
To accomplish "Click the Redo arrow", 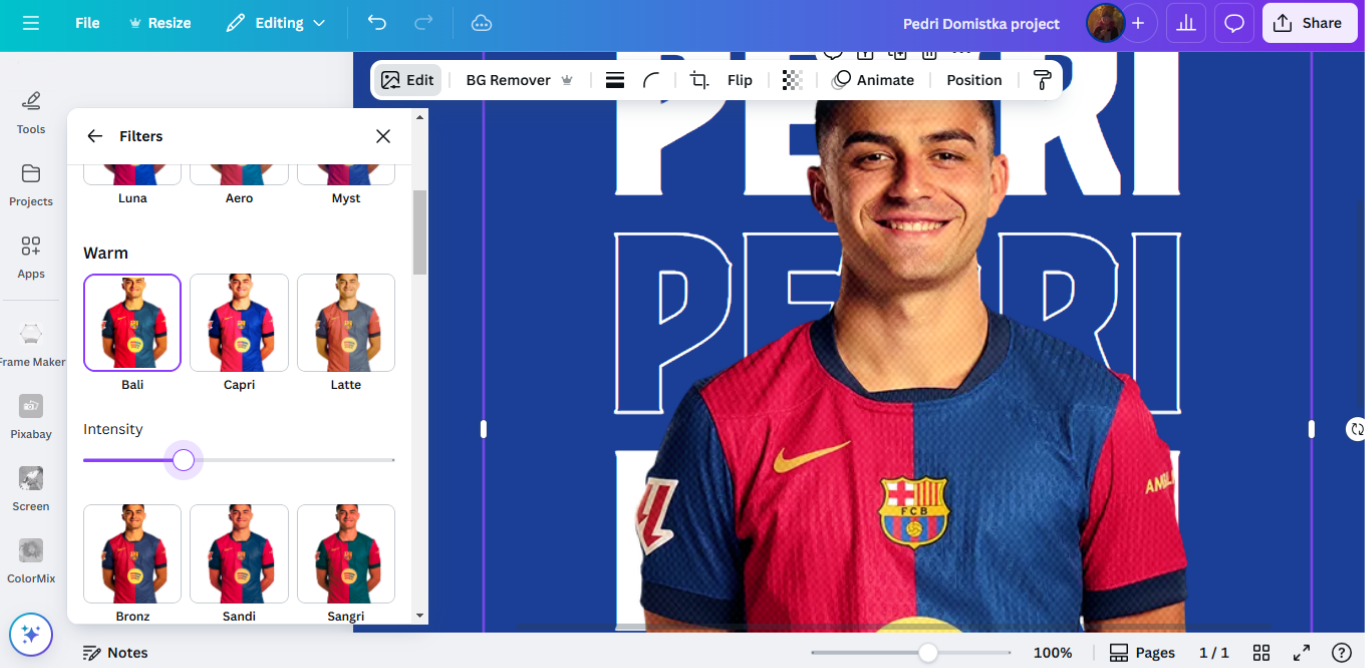I will click(x=423, y=23).
